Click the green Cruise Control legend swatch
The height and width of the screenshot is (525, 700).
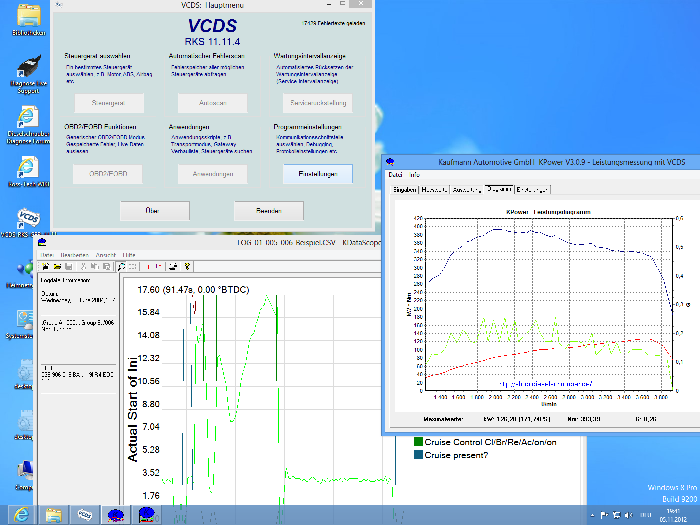(x=418, y=442)
